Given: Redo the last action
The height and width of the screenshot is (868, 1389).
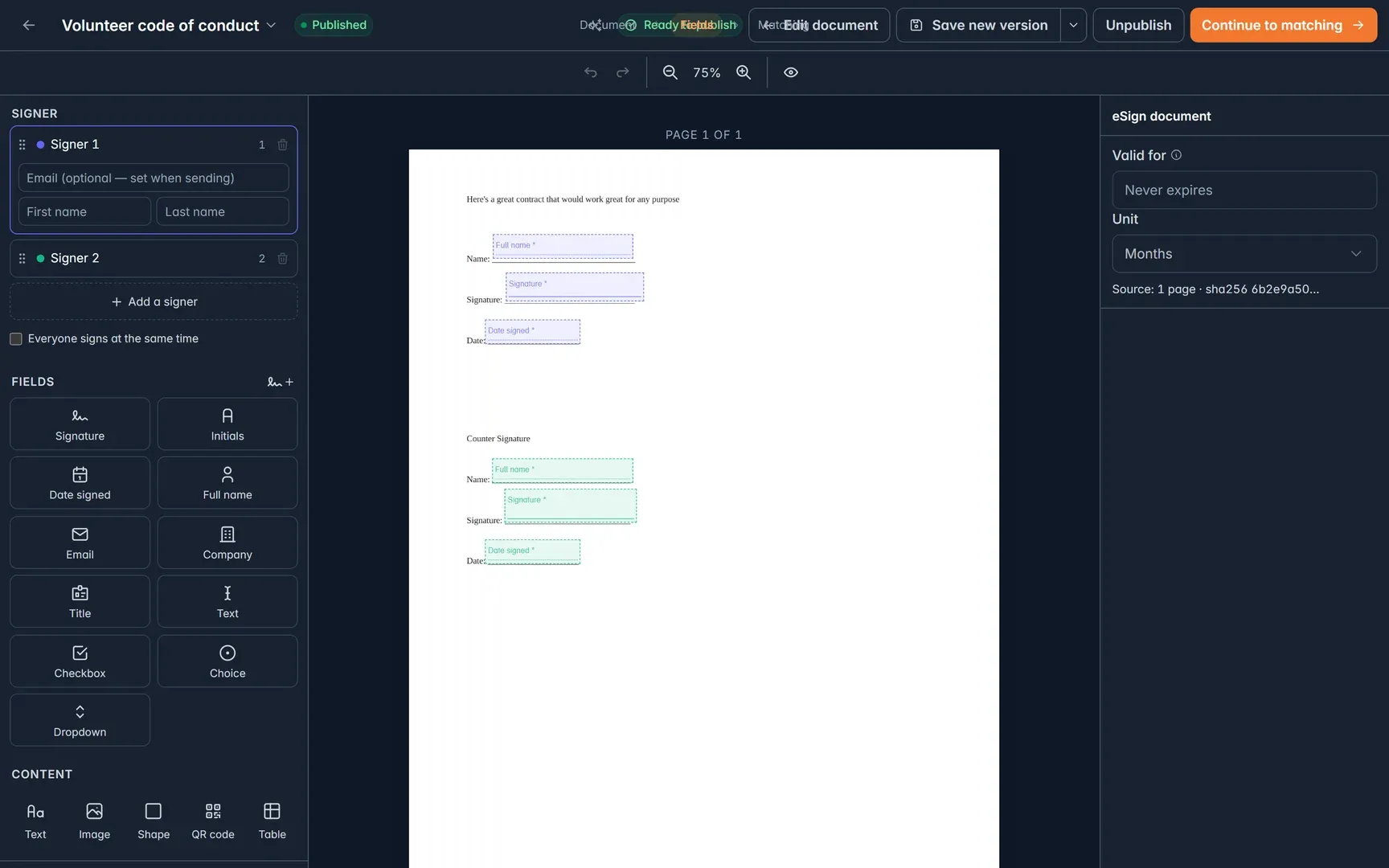Looking at the screenshot, I should [x=623, y=72].
